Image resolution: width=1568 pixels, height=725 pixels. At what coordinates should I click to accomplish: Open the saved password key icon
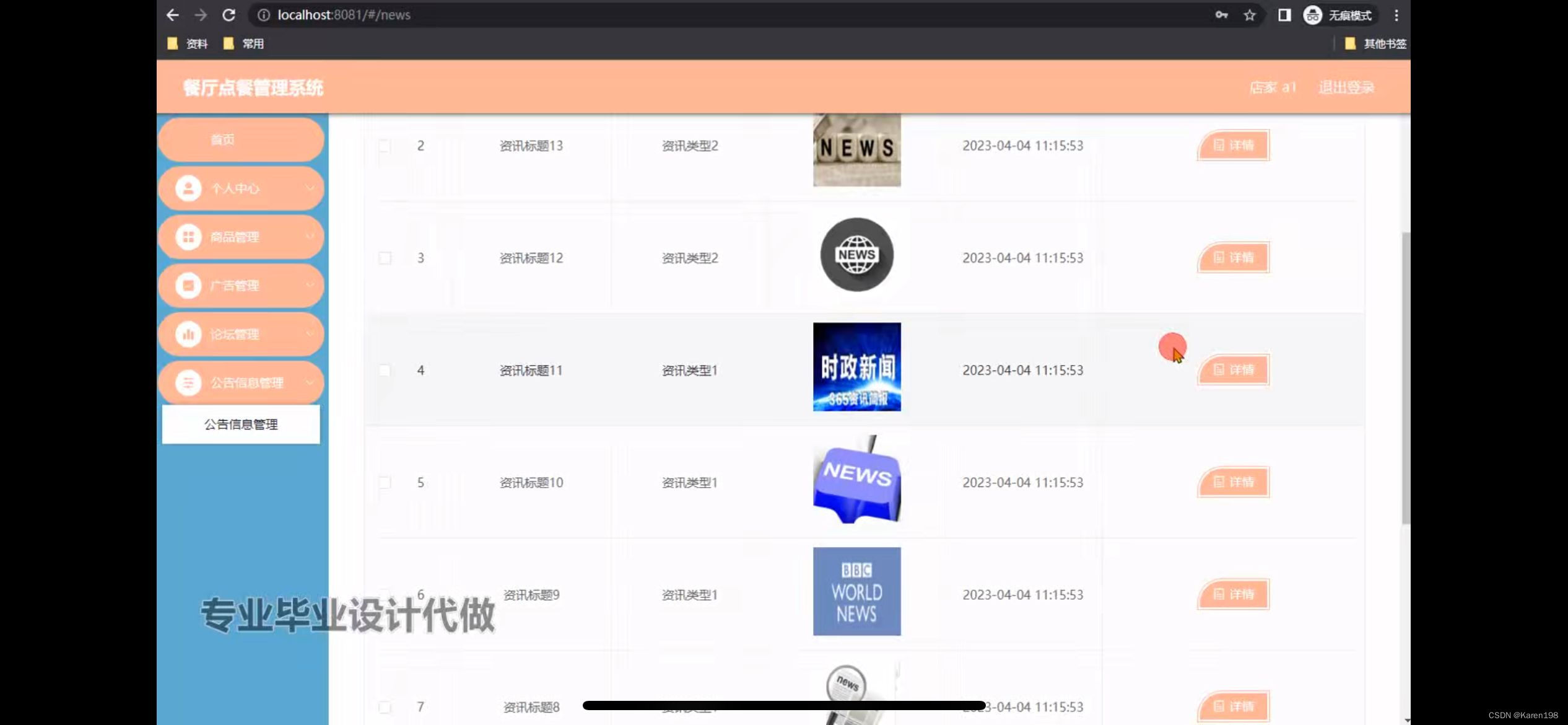[1221, 15]
